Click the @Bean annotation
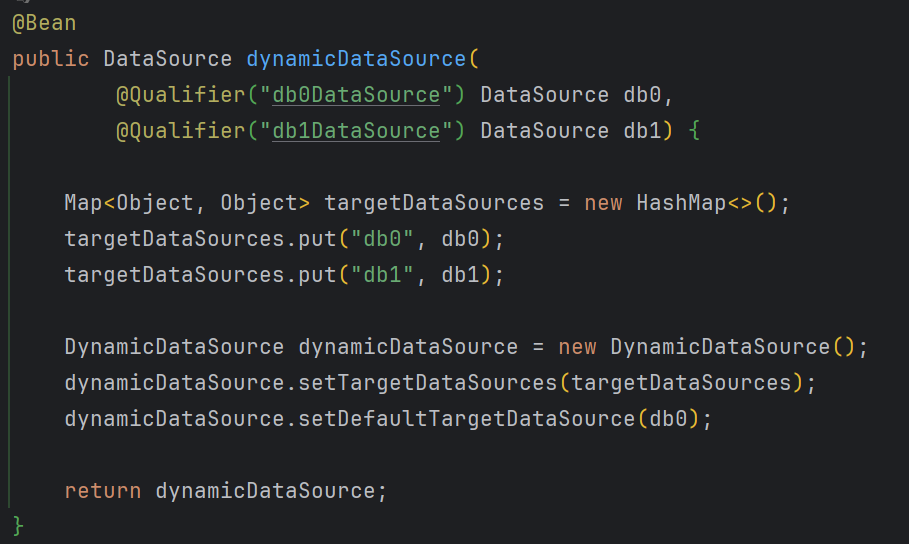This screenshot has width=909, height=544. click(44, 23)
